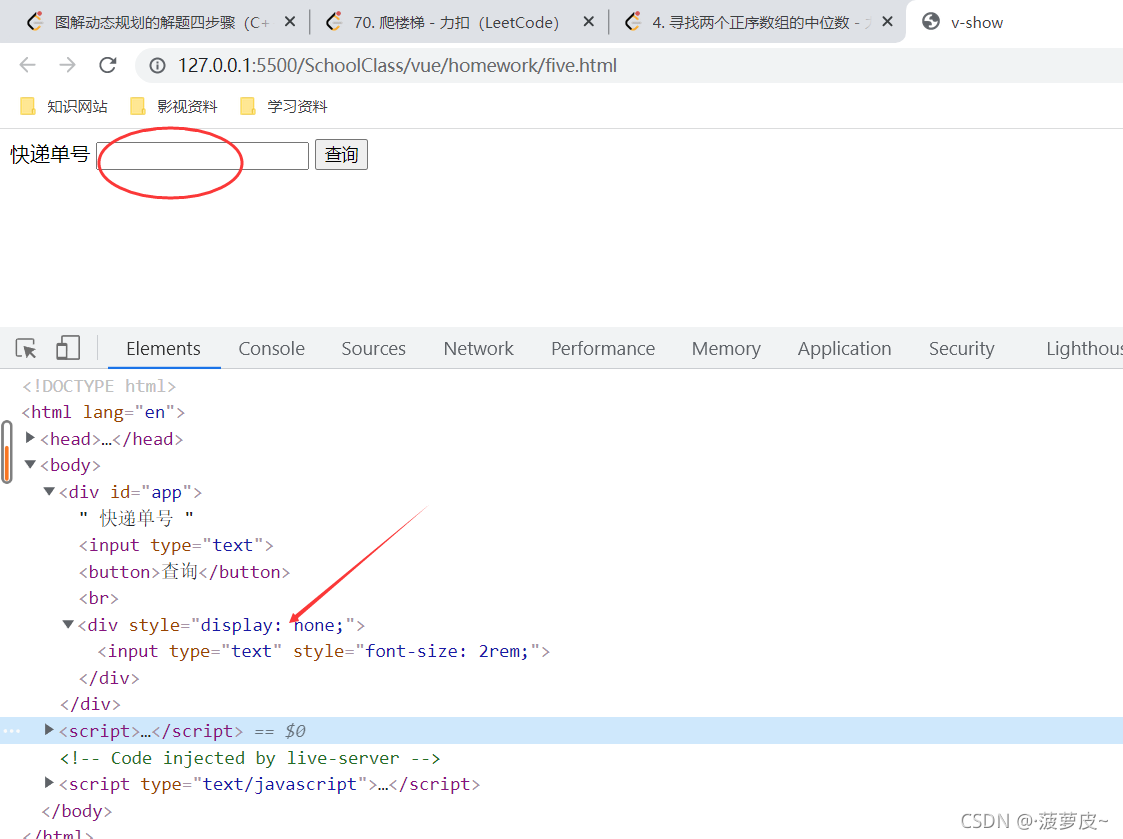
Task: Collapse the div style="display: none;" node
Action: 68,624
